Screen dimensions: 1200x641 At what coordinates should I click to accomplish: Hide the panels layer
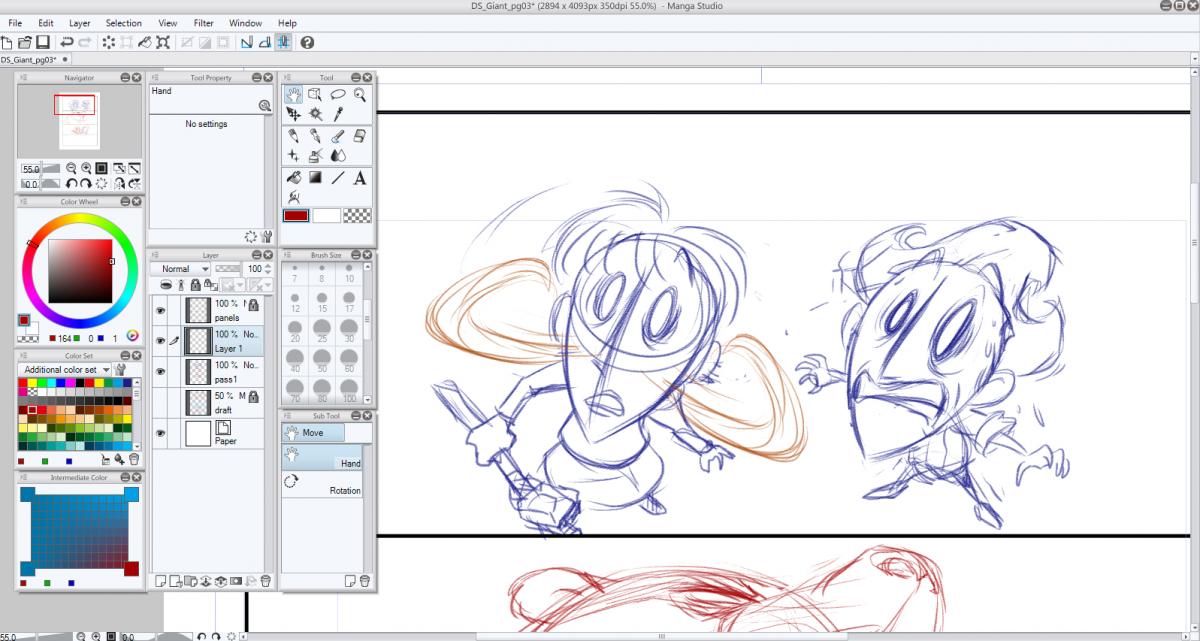point(160,310)
